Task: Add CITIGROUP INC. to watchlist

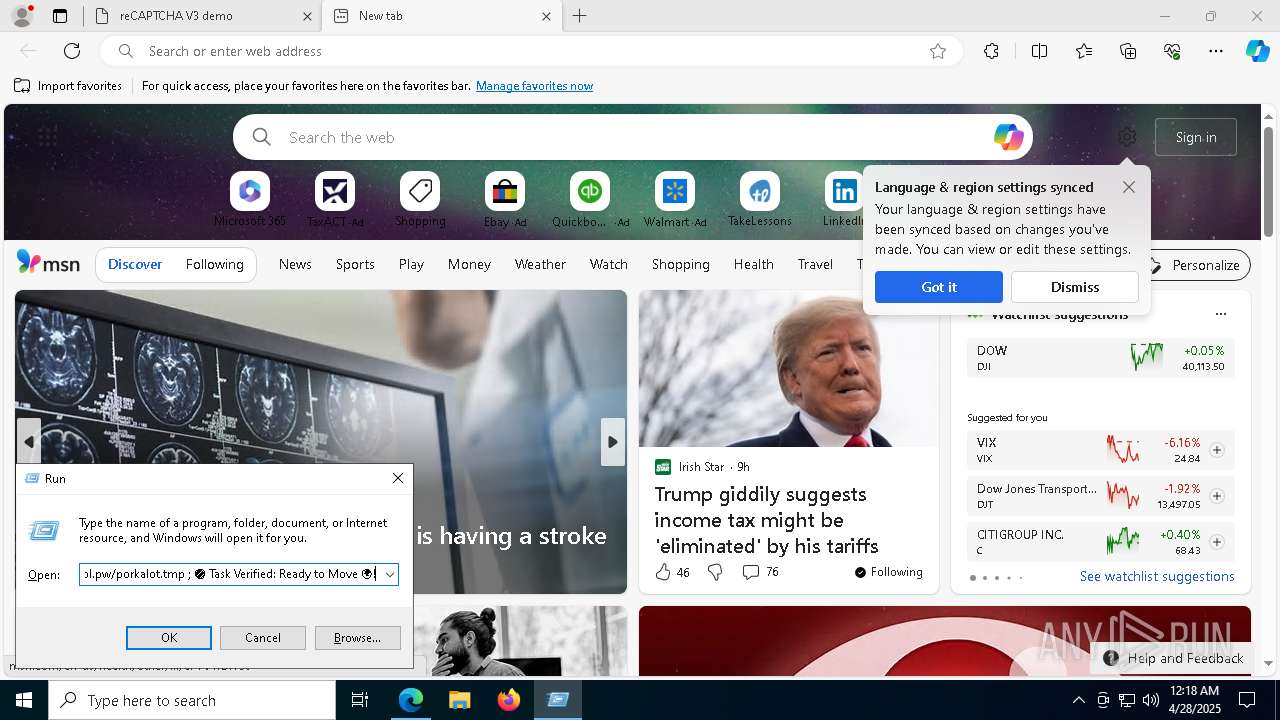Action: point(1217,542)
